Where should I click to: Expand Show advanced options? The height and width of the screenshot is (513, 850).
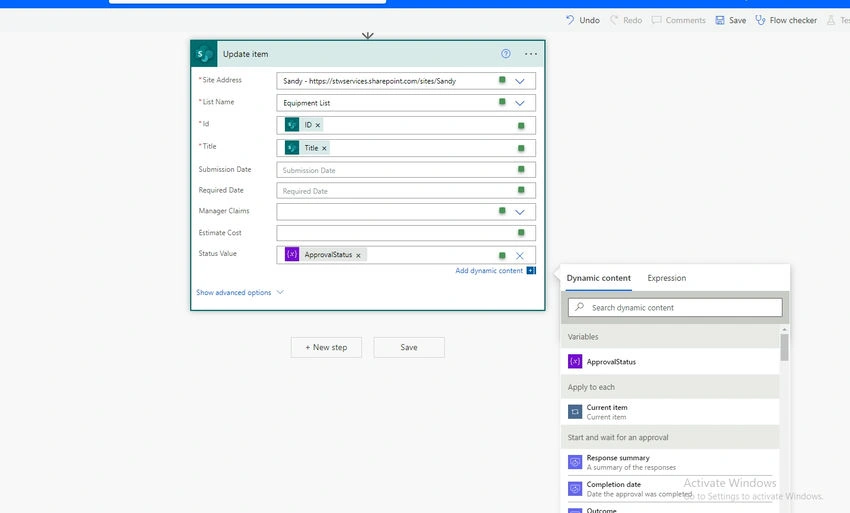(240, 292)
